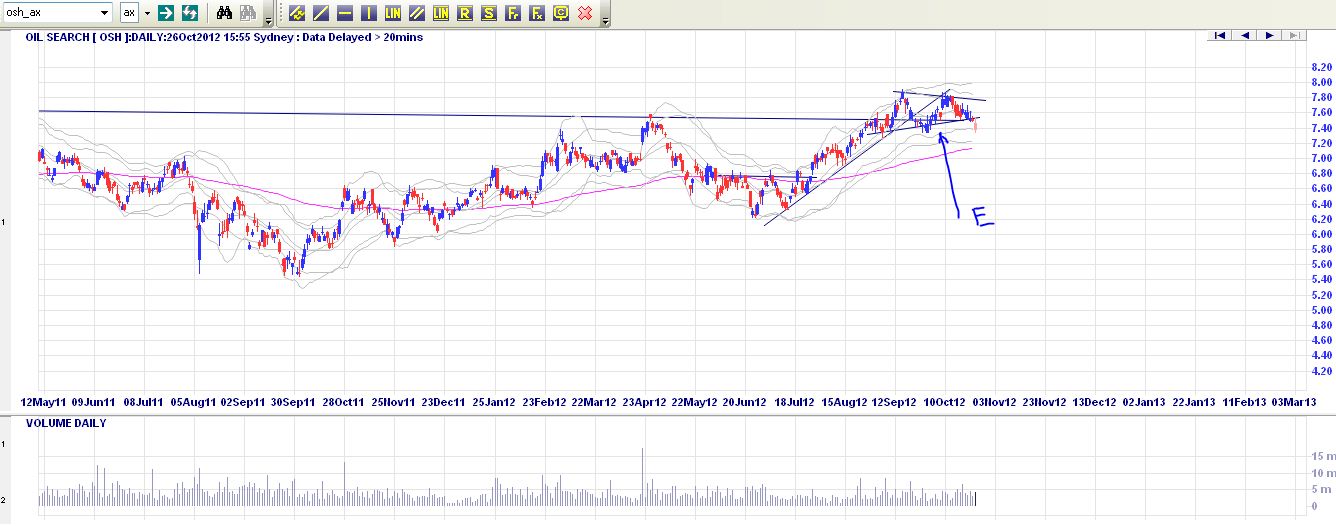The image size is (1336, 526).
Task: Select the Fx Fibonacci tool icon
Action: click(x=537, y=13)
